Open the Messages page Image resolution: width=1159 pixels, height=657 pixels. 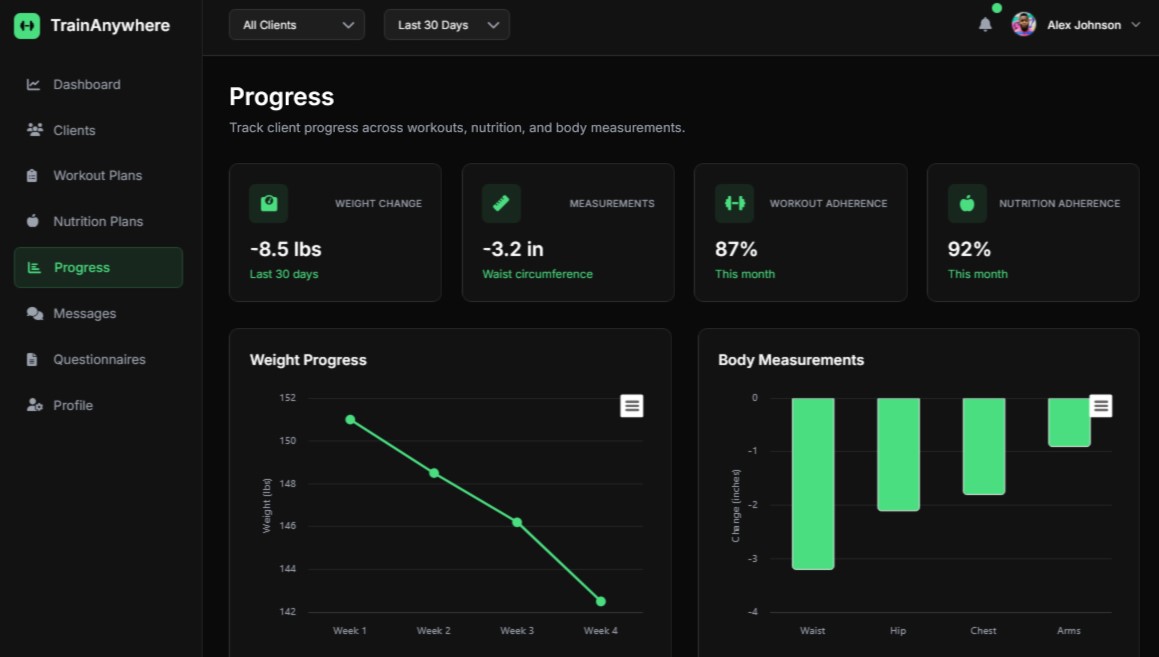[x=84, y=314]
